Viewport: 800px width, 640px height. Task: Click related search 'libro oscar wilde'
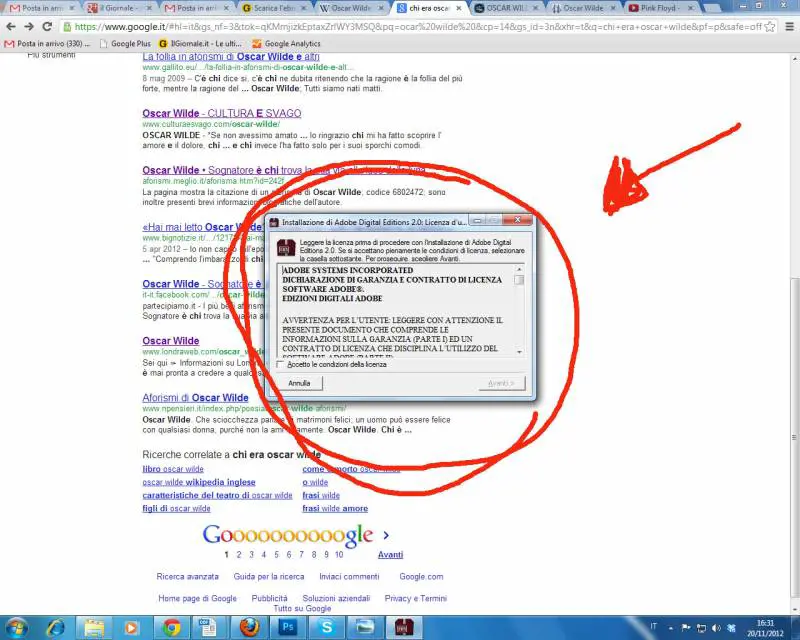click(x=173, y=469)
